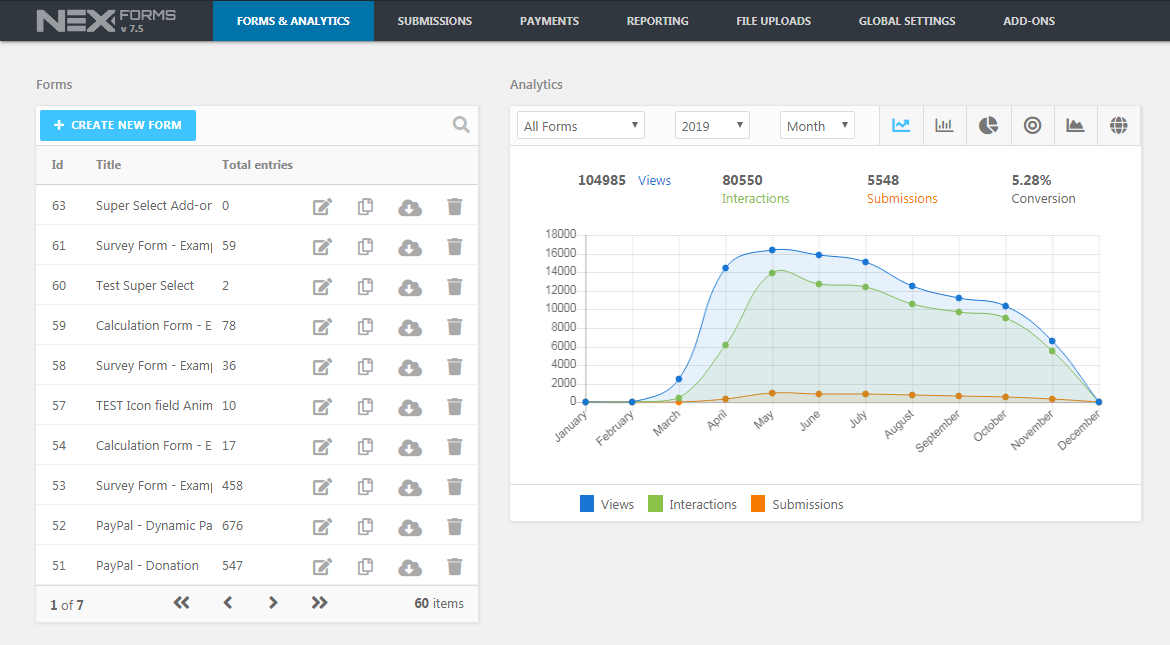Click Create New Form button
Viewport: 1170px width, 645px height.
[x=118, y=125]
